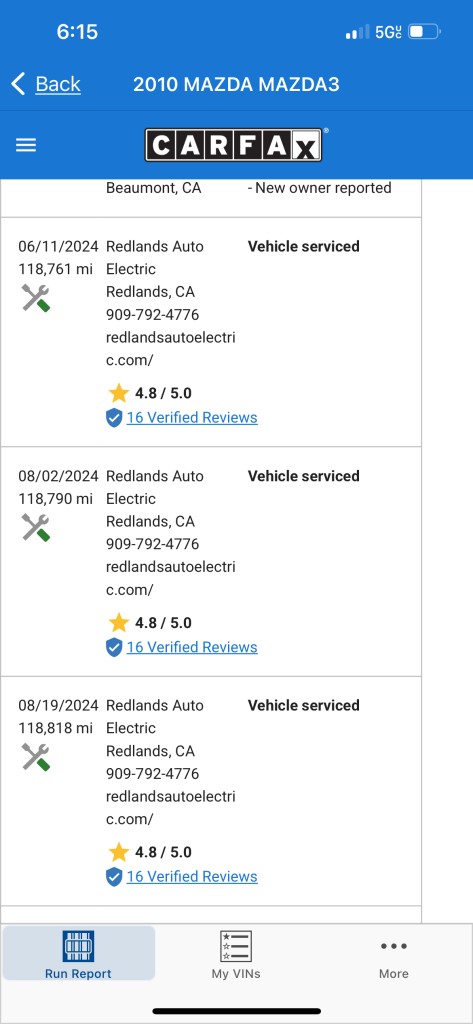
Task: Open 16 Verified Reviews for 06/11/2024 service
Action: 192,417
